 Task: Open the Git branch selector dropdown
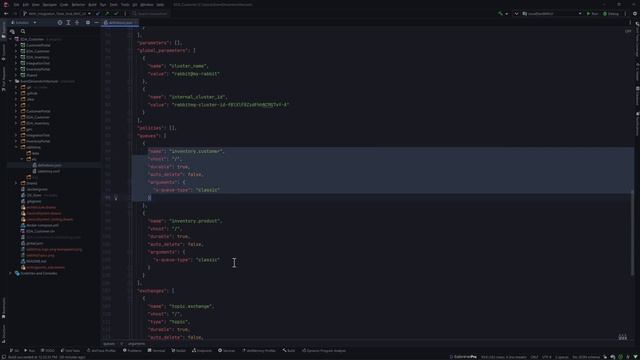click(x=57, y=13)
